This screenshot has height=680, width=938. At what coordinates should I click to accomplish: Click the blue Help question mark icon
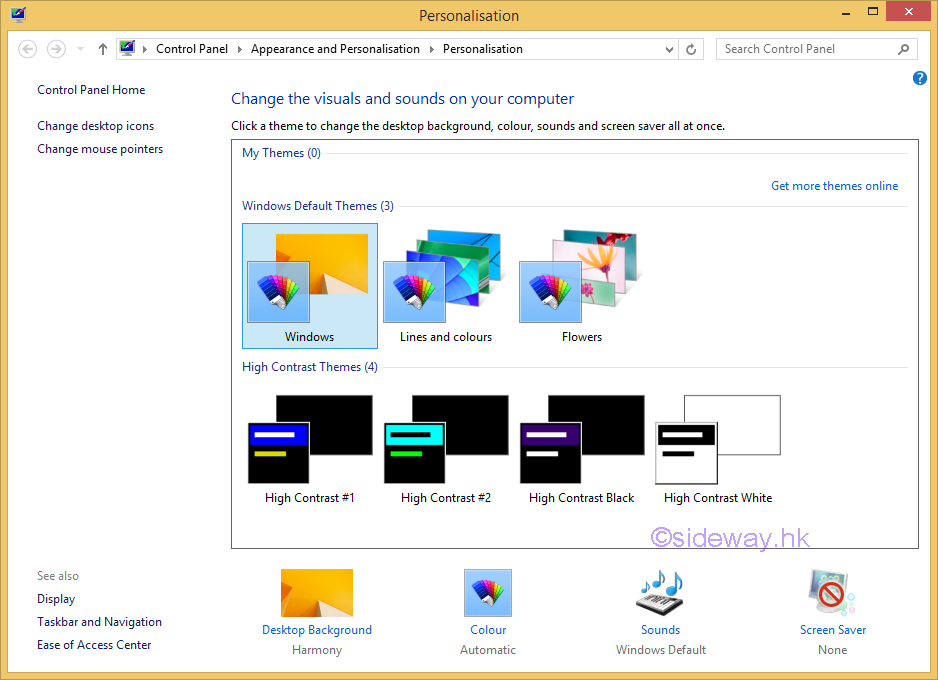click(x=920, y=78)
